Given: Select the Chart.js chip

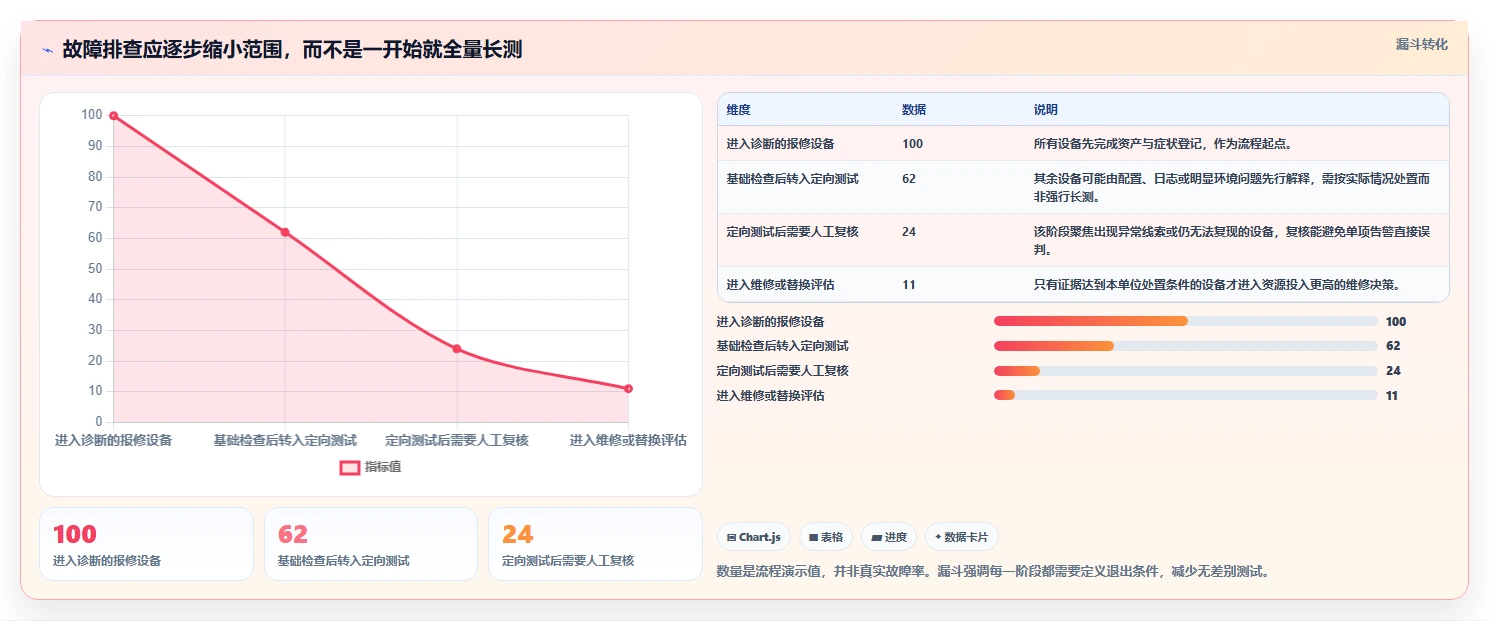Looking at the screenshot, I should click(754, 537).
